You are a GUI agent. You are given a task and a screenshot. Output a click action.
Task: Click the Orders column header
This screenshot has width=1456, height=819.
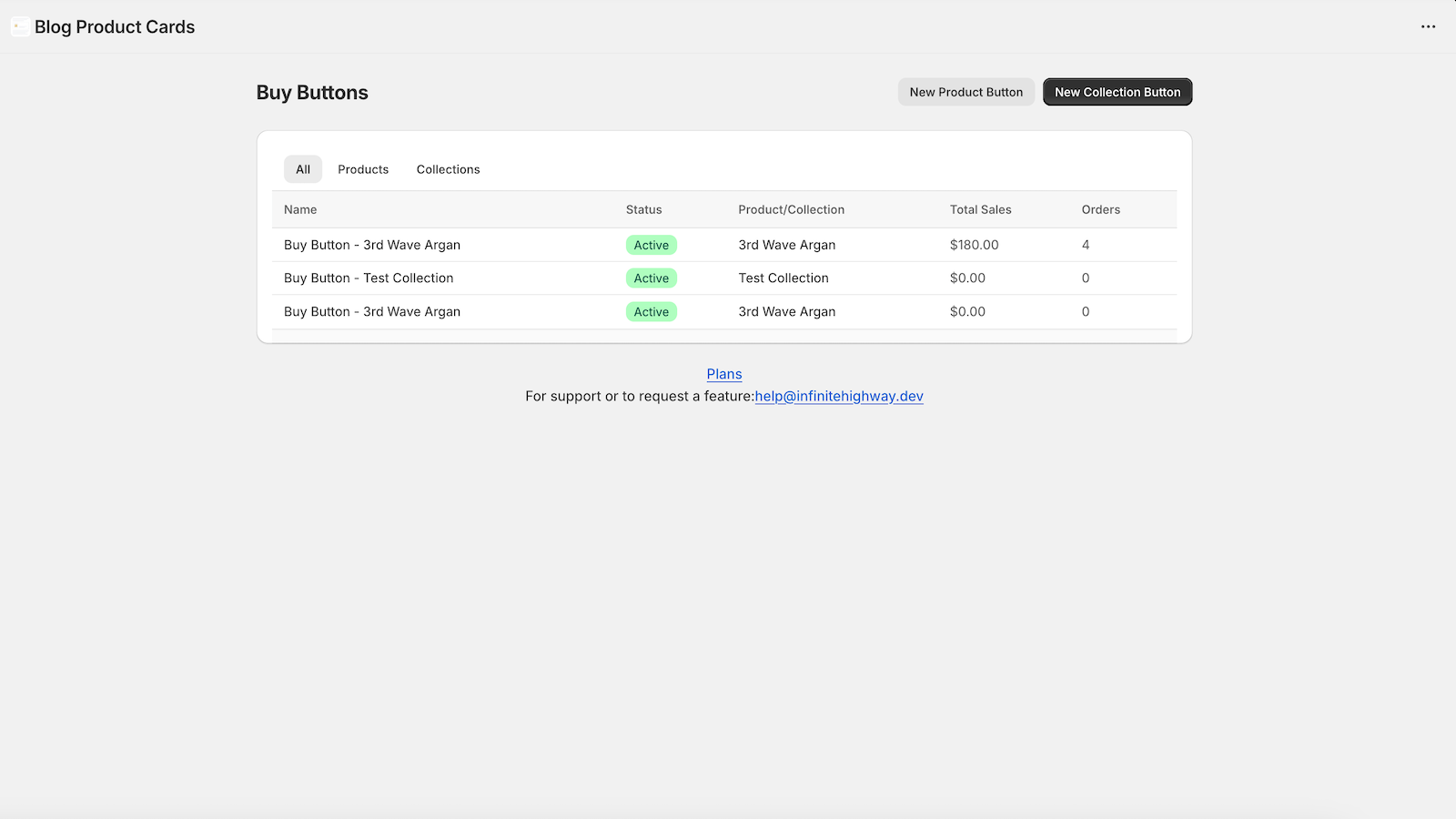(x=1100, y=209)
